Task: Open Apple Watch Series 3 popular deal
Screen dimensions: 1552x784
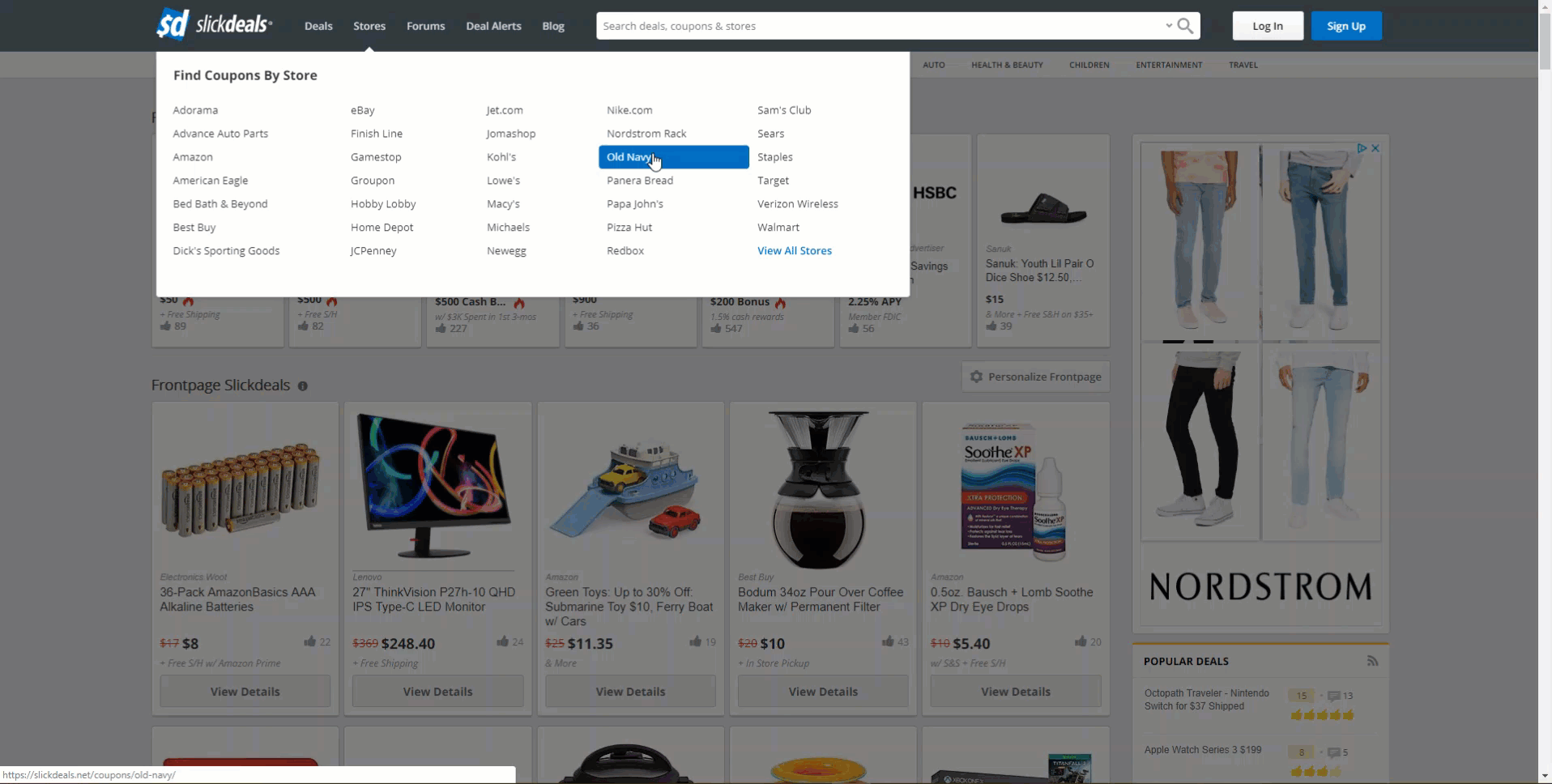Action: [1203, 750]
